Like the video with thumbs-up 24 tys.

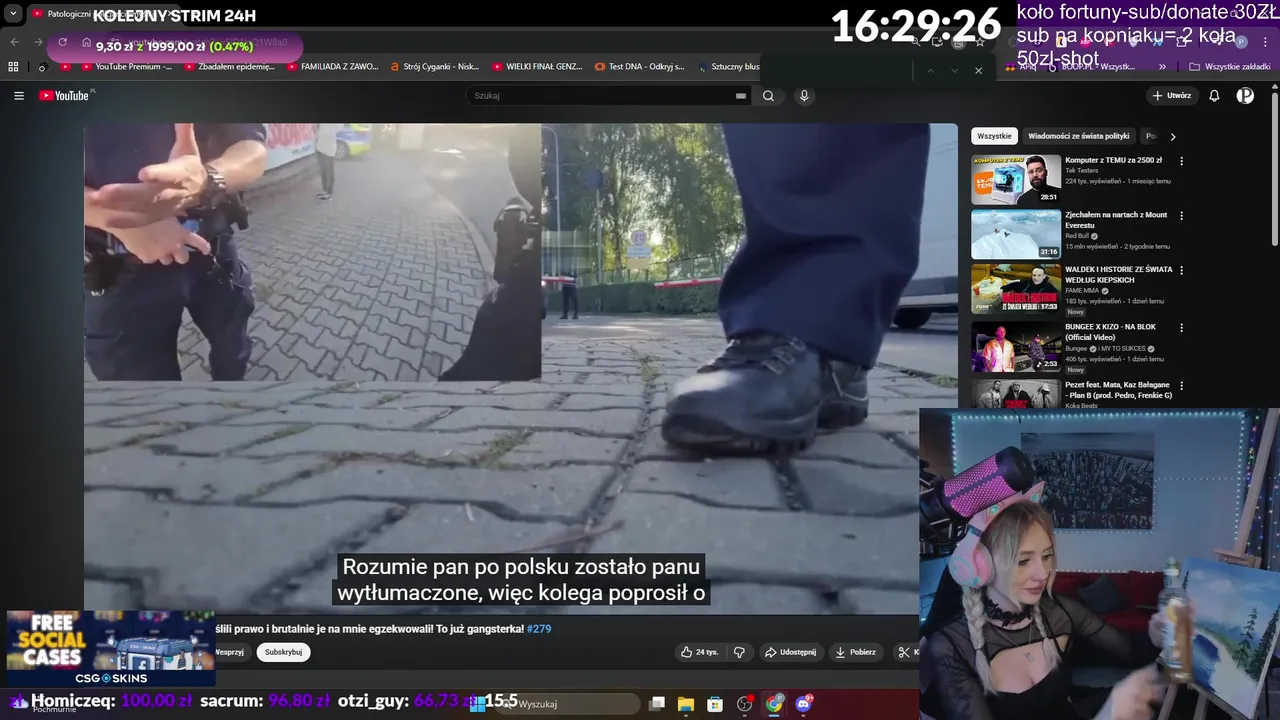[x=700, y=652]
